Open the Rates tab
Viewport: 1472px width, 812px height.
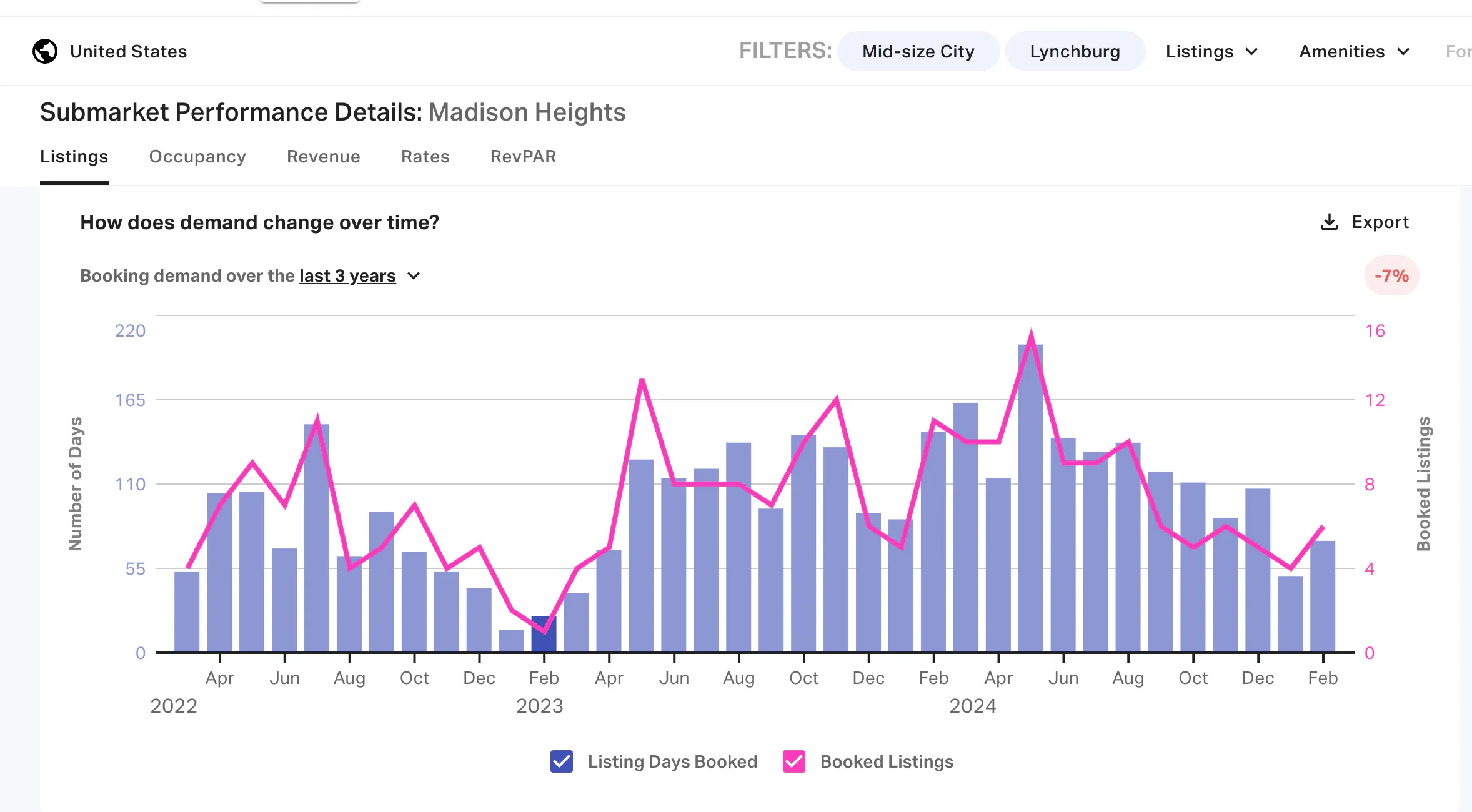pyautogui.click(x=425, y=156)
